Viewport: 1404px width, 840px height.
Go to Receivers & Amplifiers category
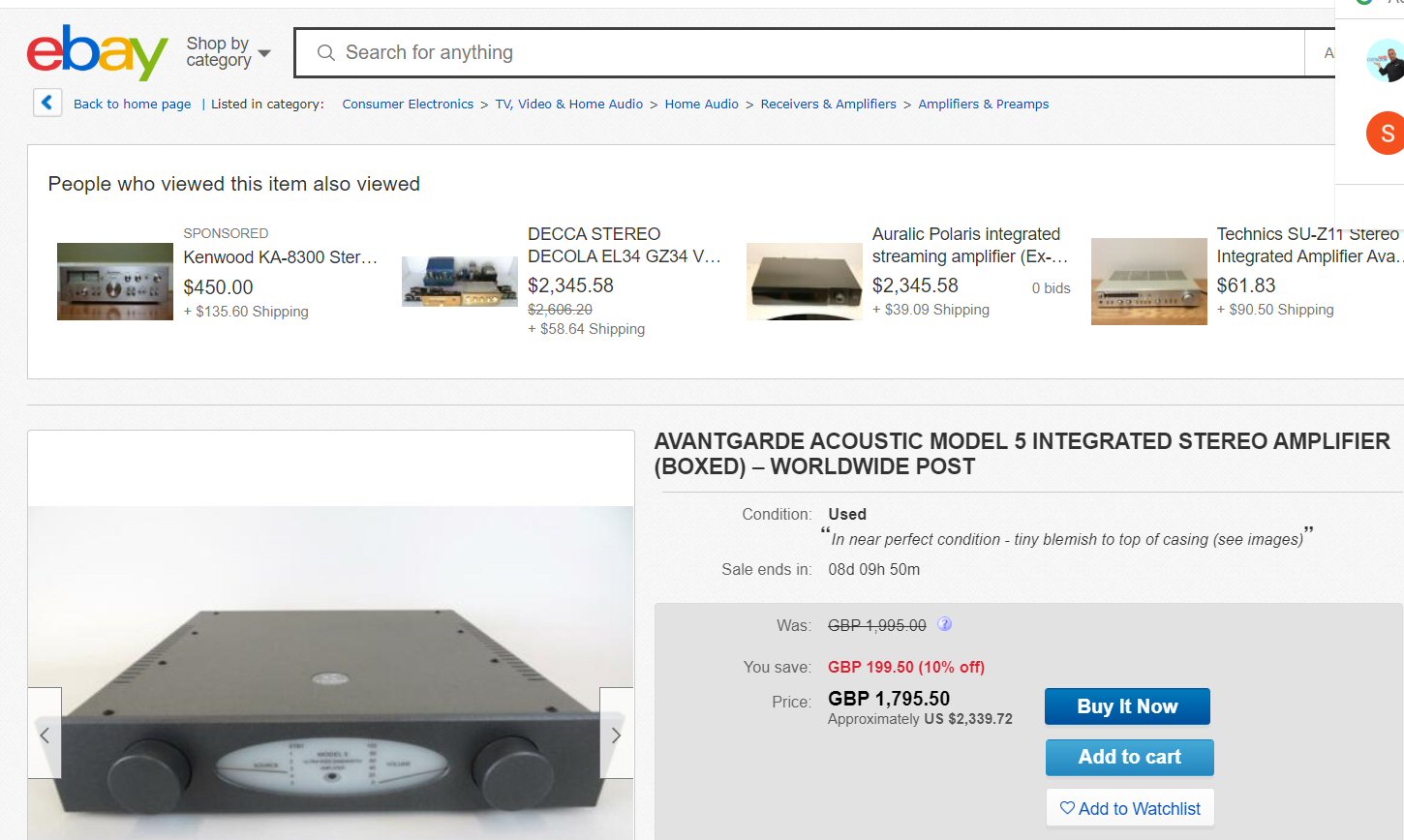[x=828, y=105]
